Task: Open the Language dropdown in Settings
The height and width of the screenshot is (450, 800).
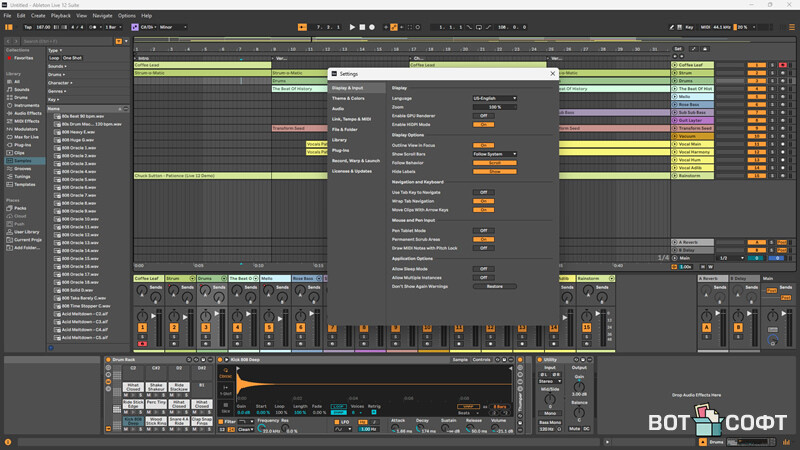Action: click(x=495, y=98)
